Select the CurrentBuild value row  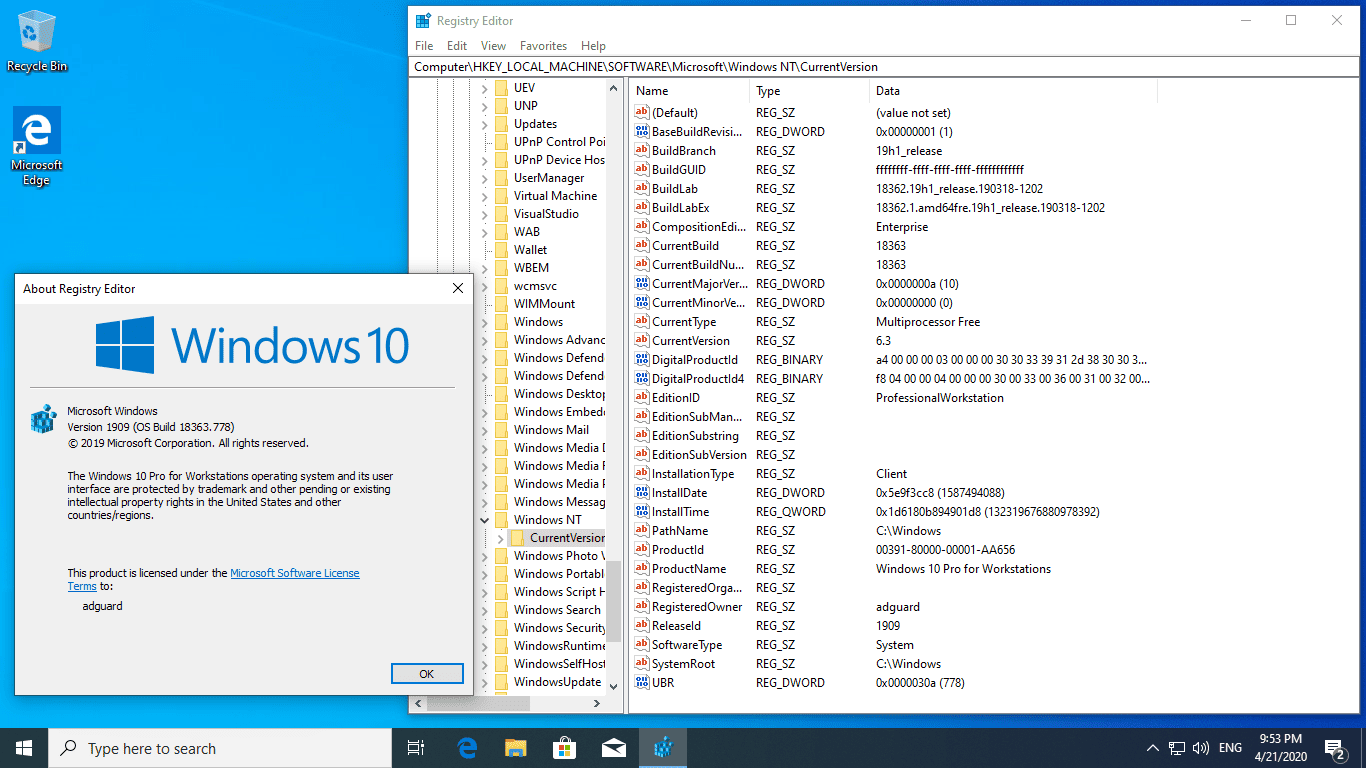coord(892,246)
